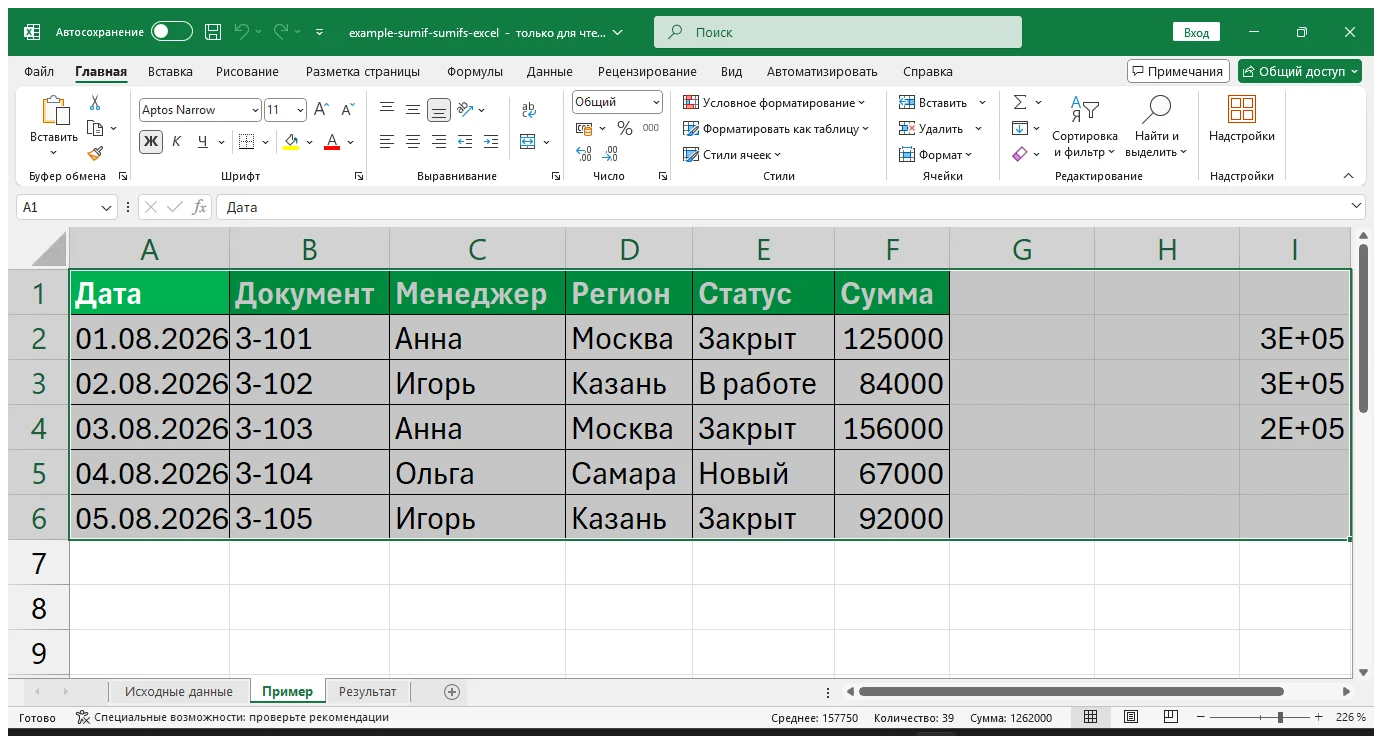
Task: Toggle Middle Align vertical alignment
Action: pos(412,110)
